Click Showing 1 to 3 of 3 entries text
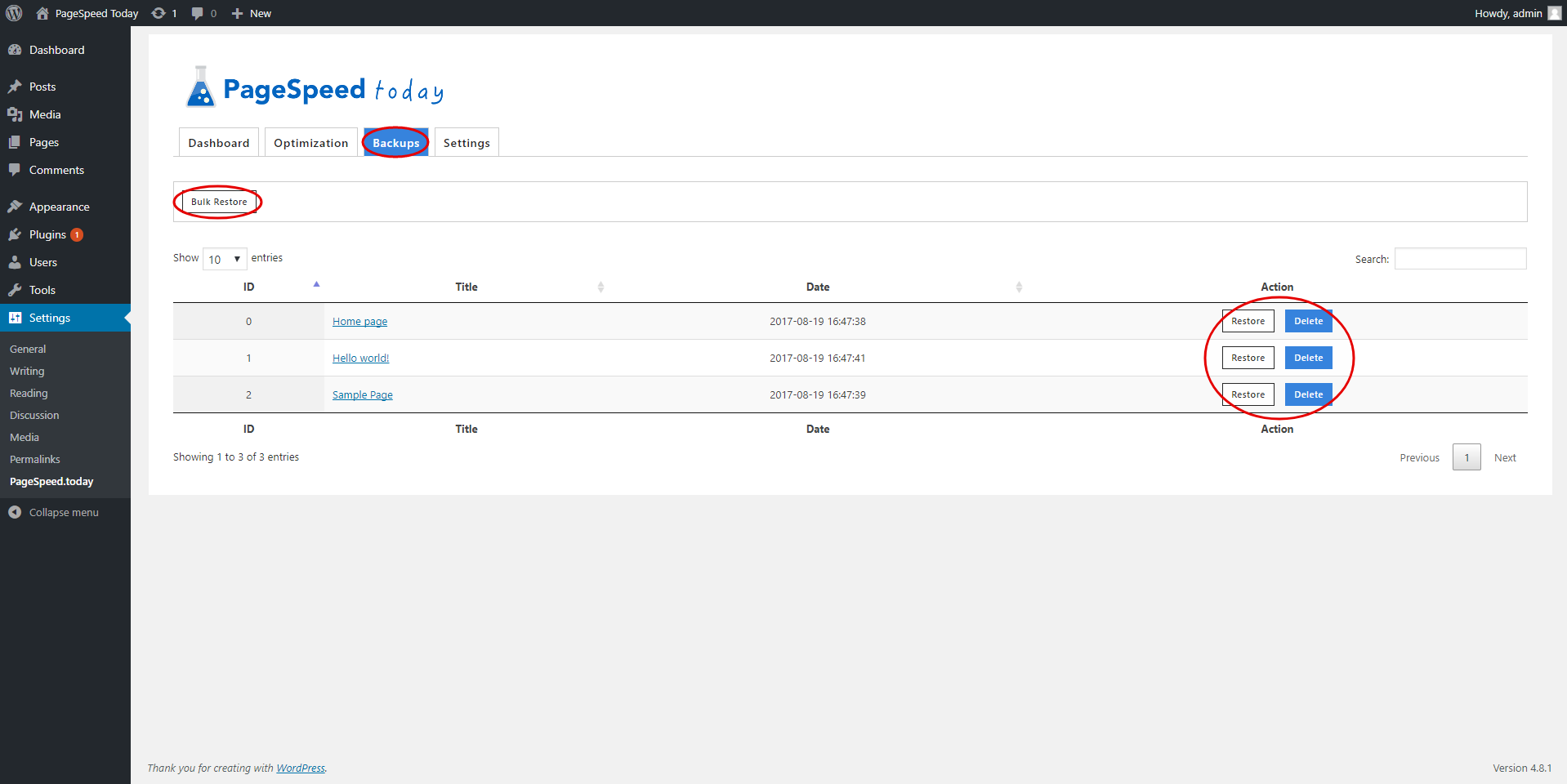Image resolution: width=1567 pixels, height=784 pixels. pos(236,457)
